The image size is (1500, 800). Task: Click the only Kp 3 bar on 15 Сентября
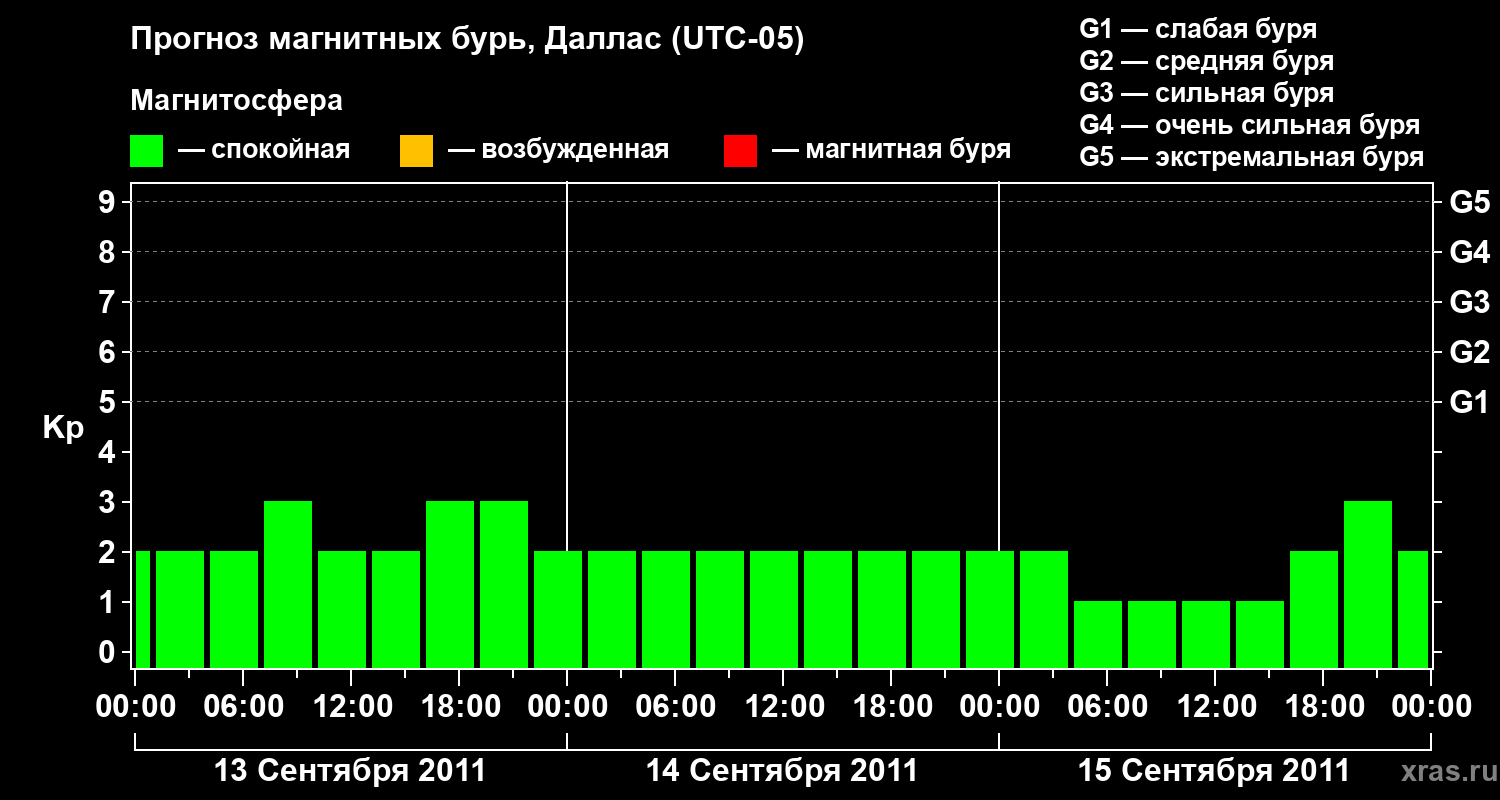coord(1368,584)
